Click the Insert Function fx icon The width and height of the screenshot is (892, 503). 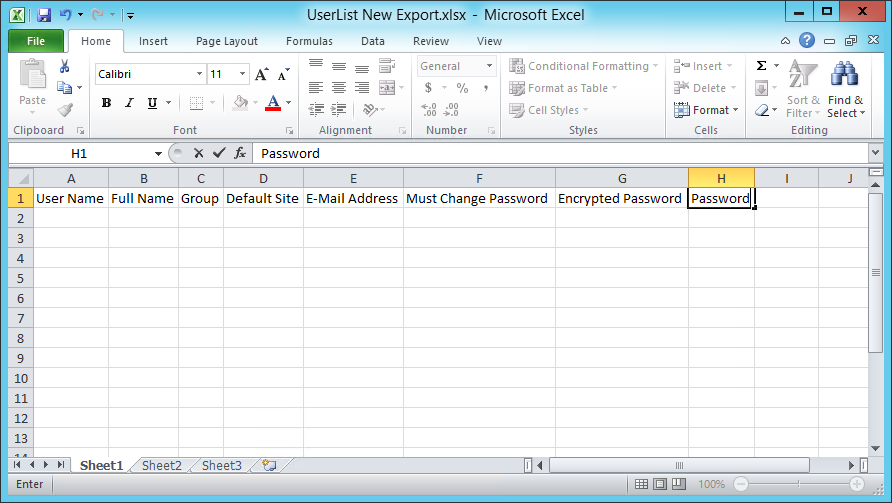click(240, 153)
